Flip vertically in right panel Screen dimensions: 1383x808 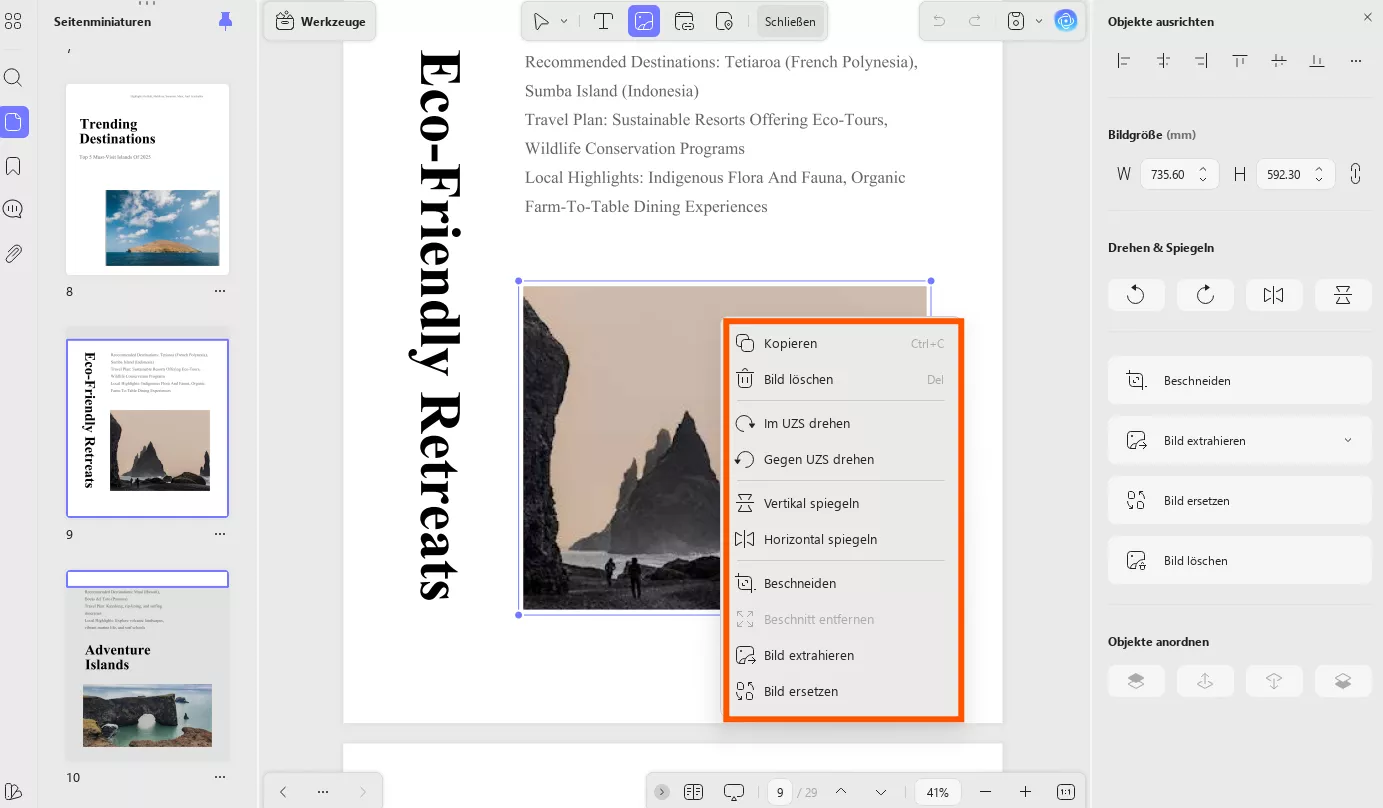pyautogui.click(x=1343, y=295)
